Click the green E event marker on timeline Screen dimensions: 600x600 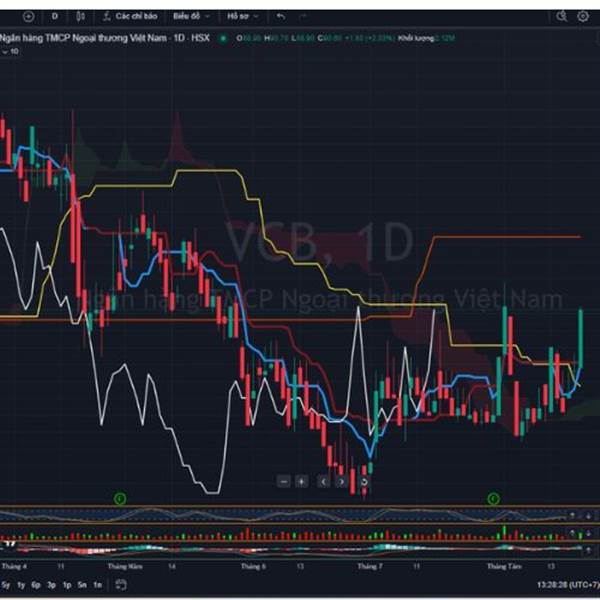[119, 497]
